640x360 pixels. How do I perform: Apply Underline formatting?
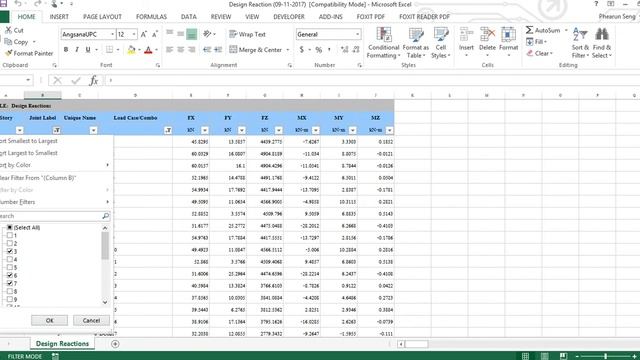[x=88, y=50]
